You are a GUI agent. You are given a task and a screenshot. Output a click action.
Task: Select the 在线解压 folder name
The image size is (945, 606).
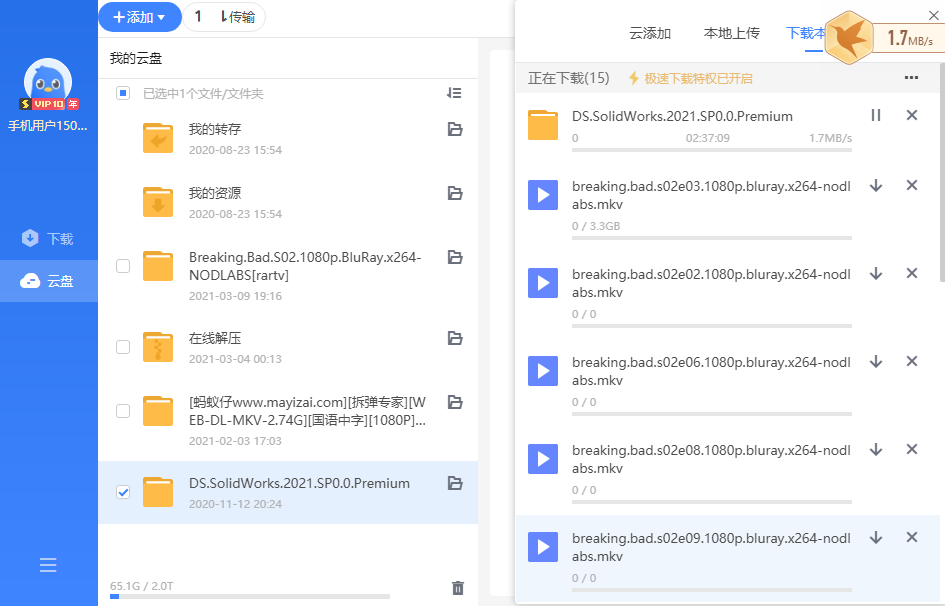[215, 338]
